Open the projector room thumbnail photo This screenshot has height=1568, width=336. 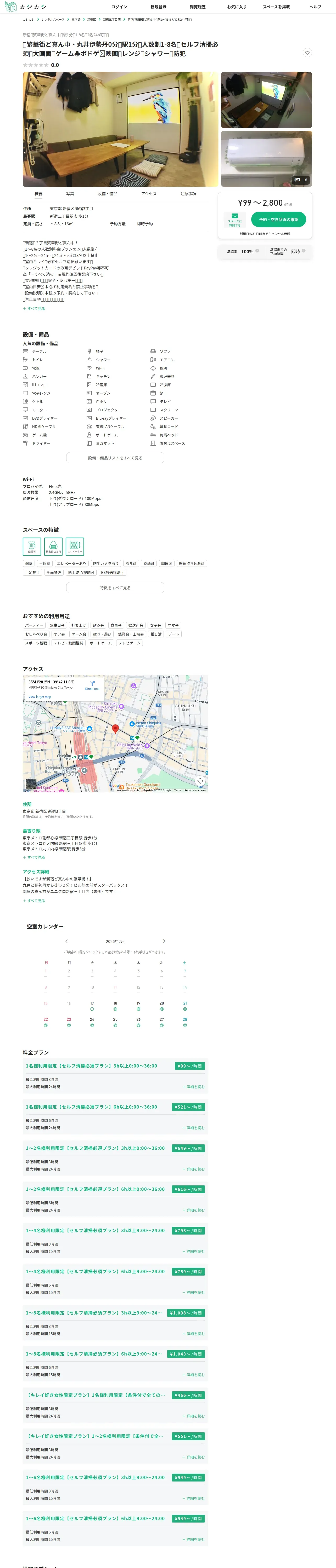point(266,100)
